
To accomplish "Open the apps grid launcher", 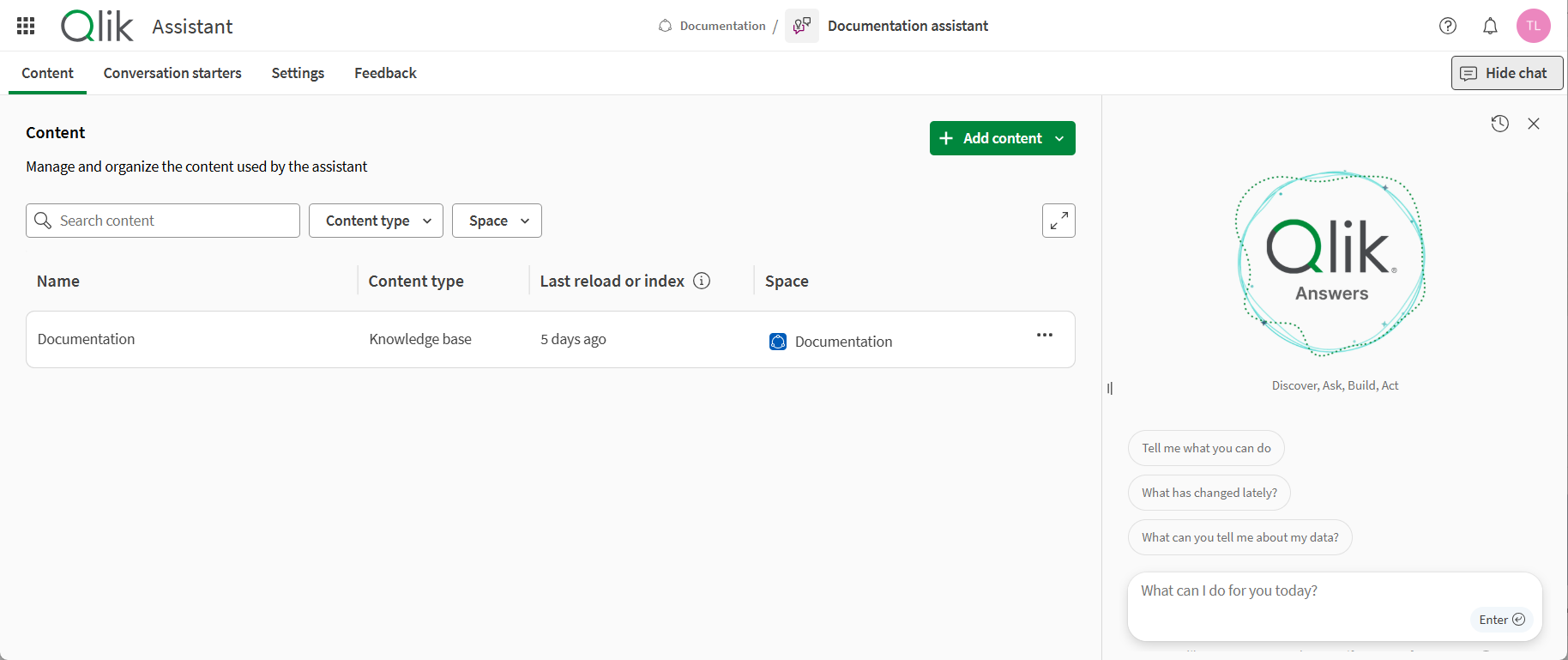I will 26,26.
